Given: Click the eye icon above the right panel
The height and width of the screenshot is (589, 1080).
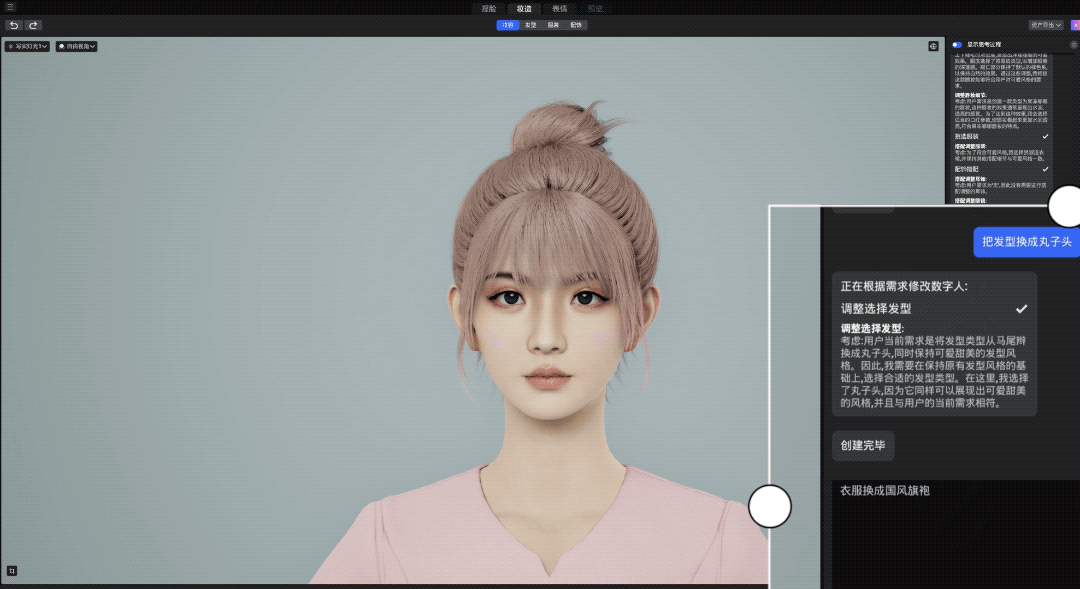Looking at the screenshot, I should tap(933, 47).
